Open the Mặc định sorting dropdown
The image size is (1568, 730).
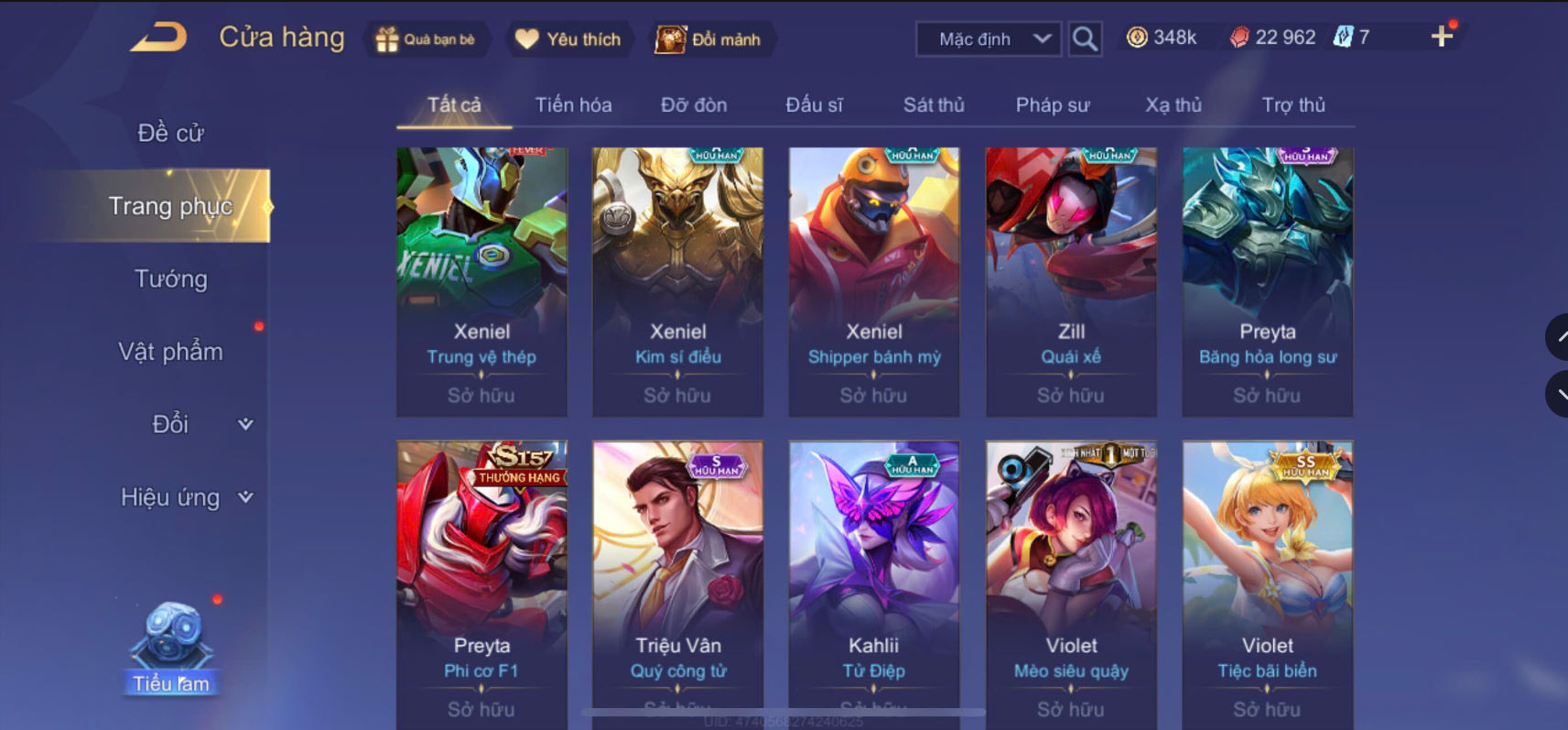tap(989, 38)
